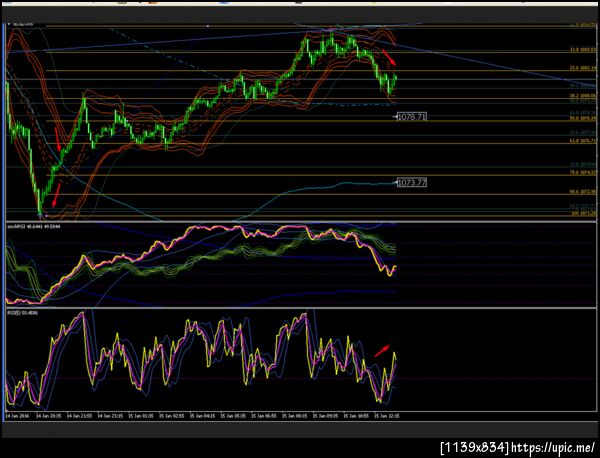Screen dimensions: 600x458
Task: Click the 1073.77 price label
Action: (412, 183)
